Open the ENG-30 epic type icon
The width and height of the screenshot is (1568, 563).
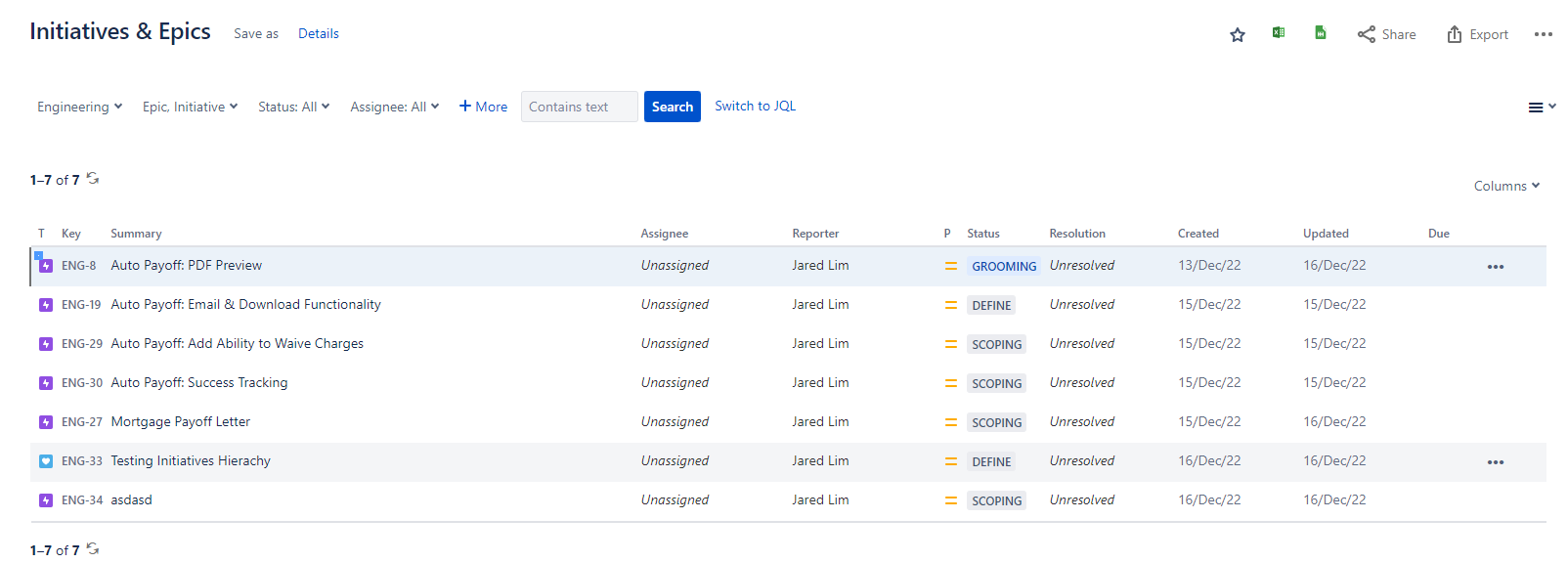[x=46, y=383]
